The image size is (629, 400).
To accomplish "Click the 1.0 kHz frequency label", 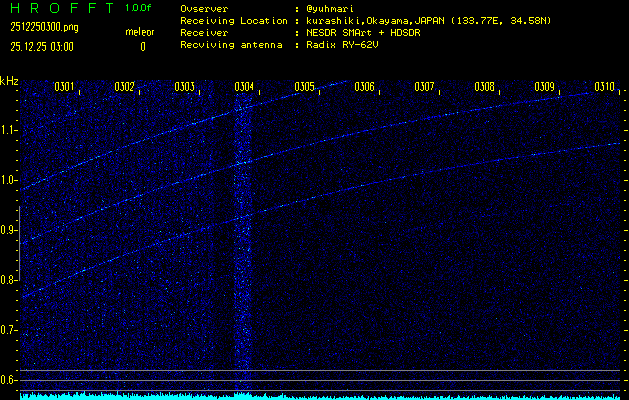I will (9, 180).
